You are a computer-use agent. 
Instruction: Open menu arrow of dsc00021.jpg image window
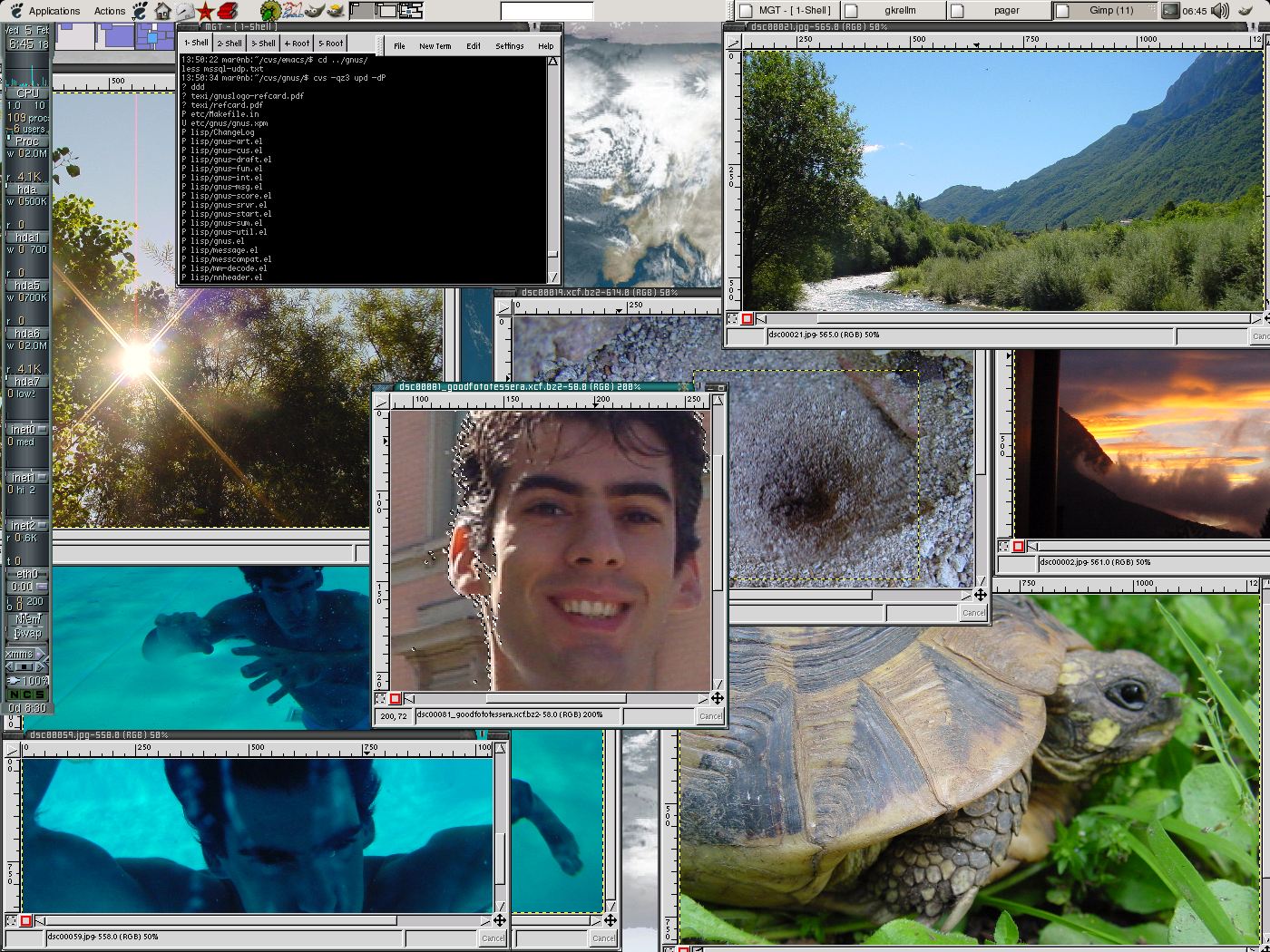(732, 40)
